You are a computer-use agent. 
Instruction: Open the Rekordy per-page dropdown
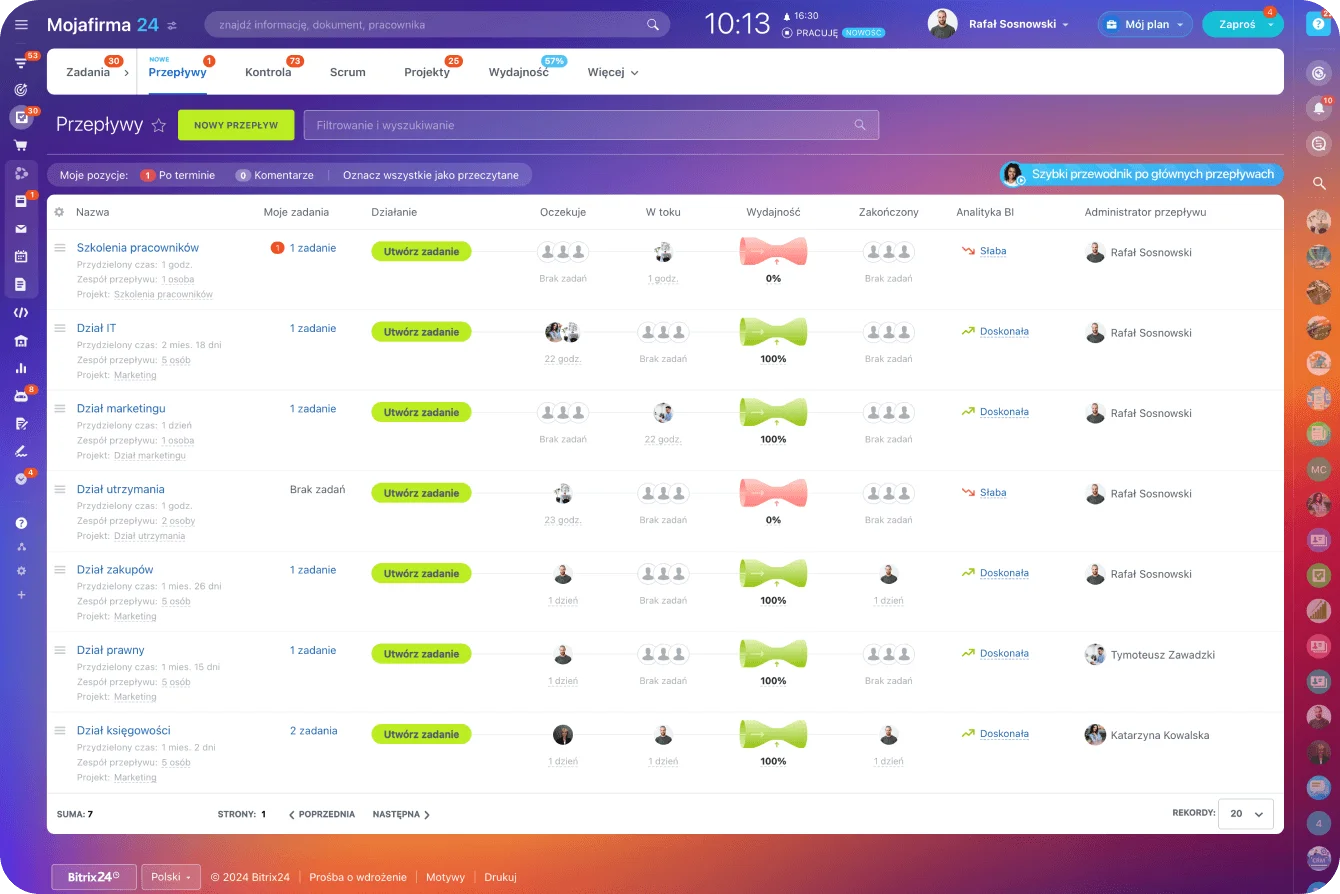[x=1245, y=814]
